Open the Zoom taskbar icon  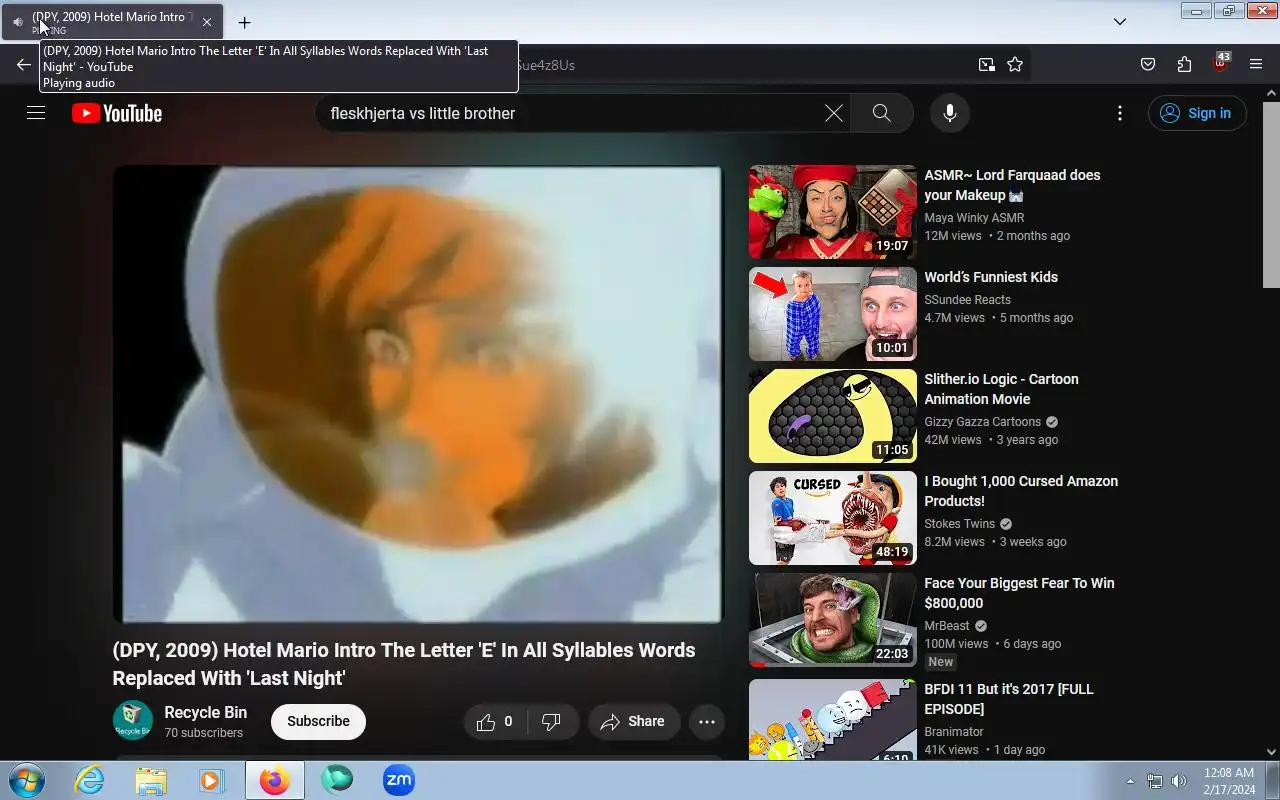[399, 780]
